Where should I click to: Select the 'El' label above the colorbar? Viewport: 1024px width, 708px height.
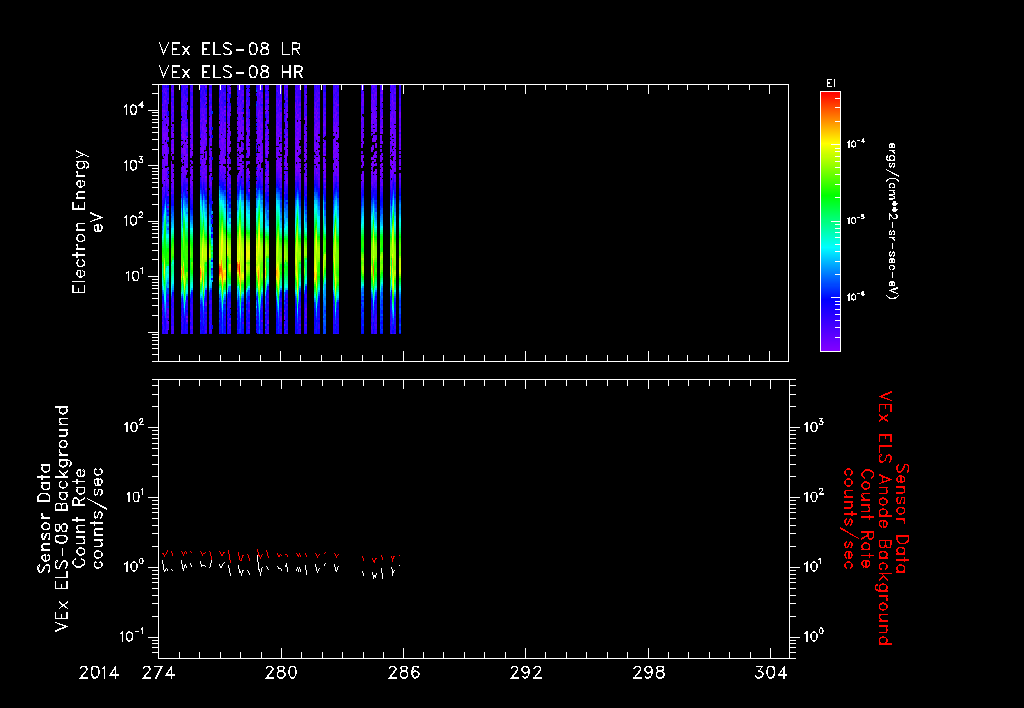[829, 83]
